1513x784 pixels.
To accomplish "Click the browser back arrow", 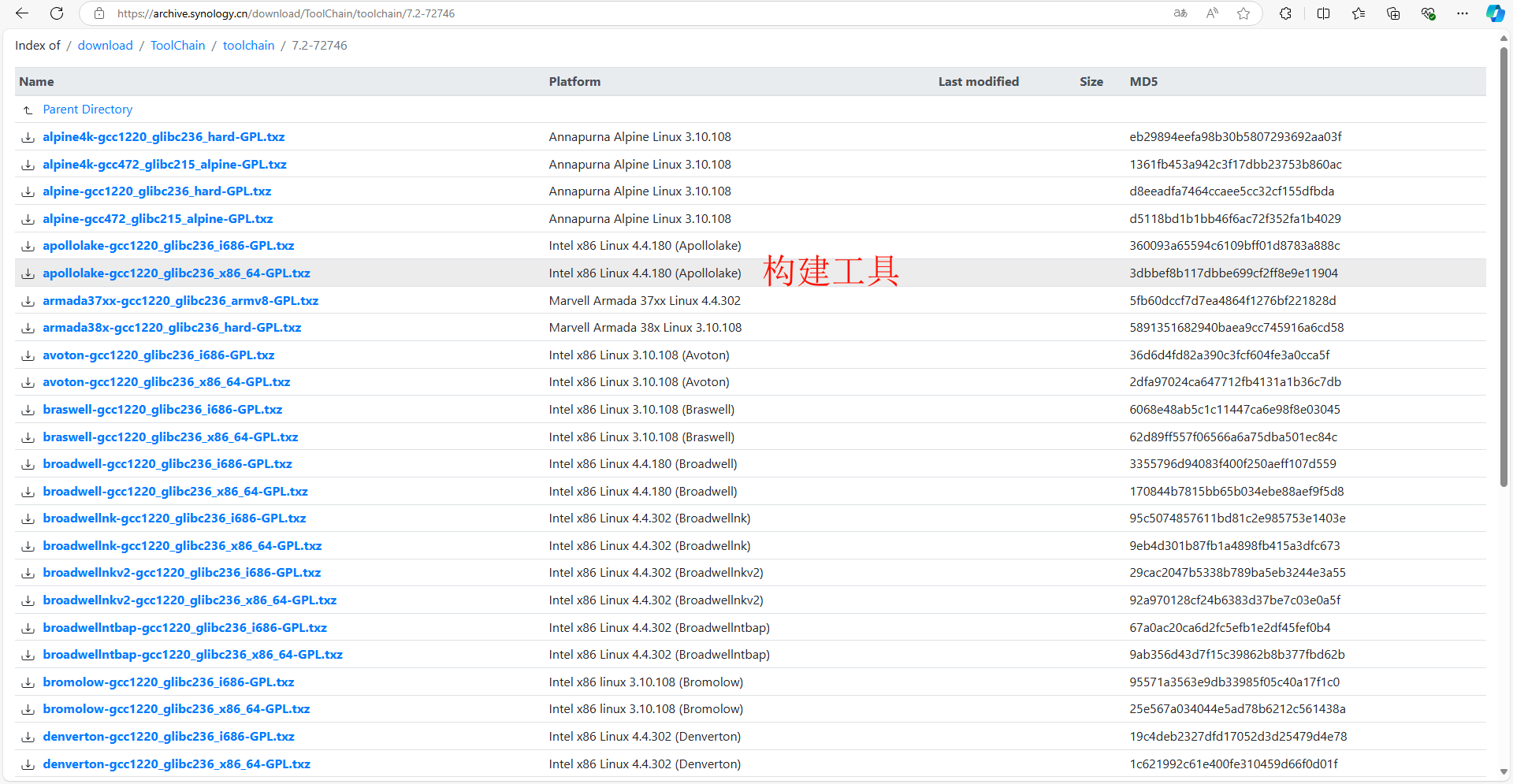I will tap(22, 13).
